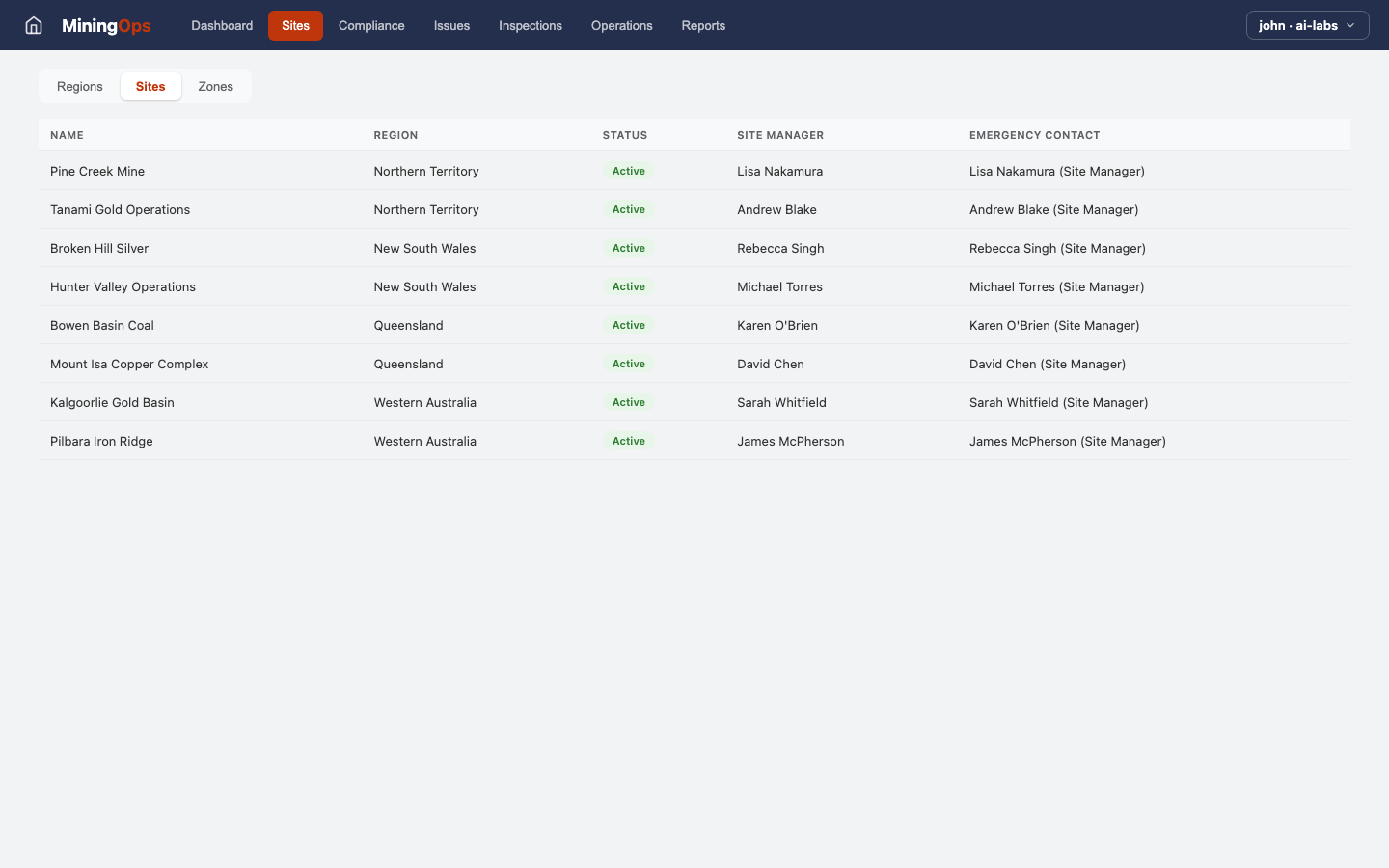The image size is (1389, 868).
Task: Select the Sites sub-tab
Action: [150, 87]
